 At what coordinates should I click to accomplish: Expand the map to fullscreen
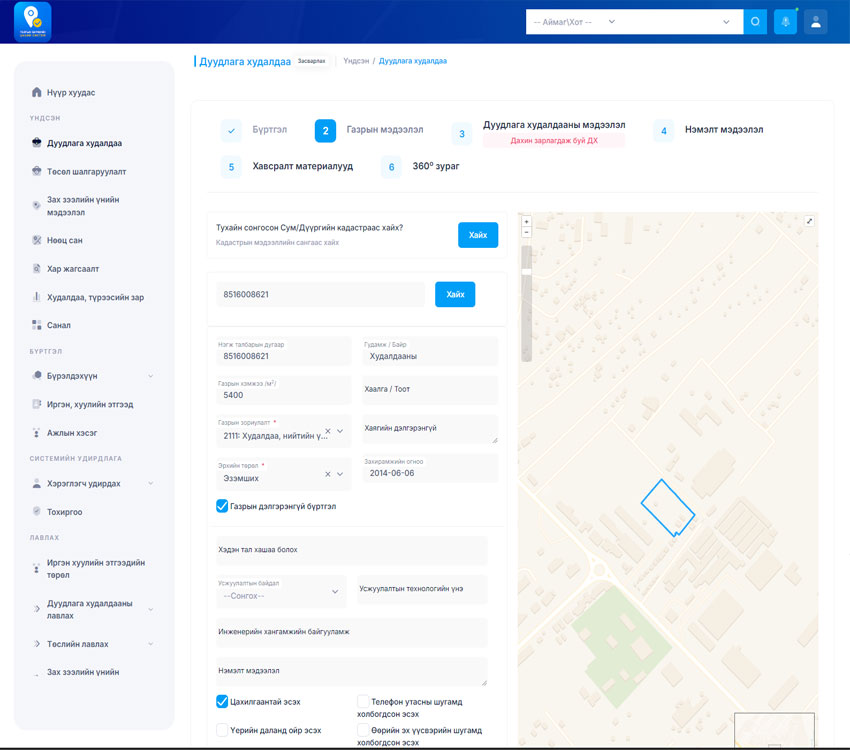[809, 221]
